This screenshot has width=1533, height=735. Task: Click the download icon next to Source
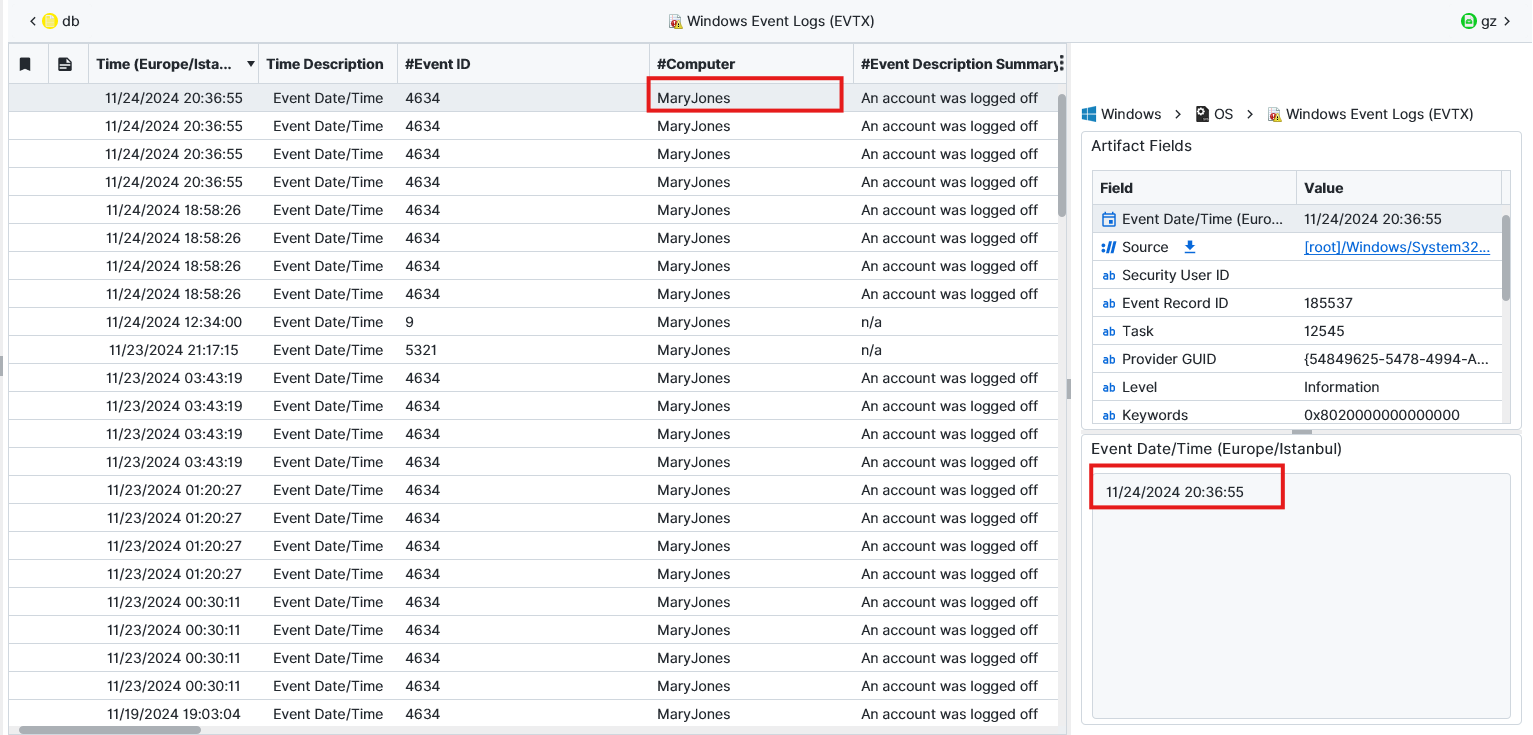point(1189,247)
